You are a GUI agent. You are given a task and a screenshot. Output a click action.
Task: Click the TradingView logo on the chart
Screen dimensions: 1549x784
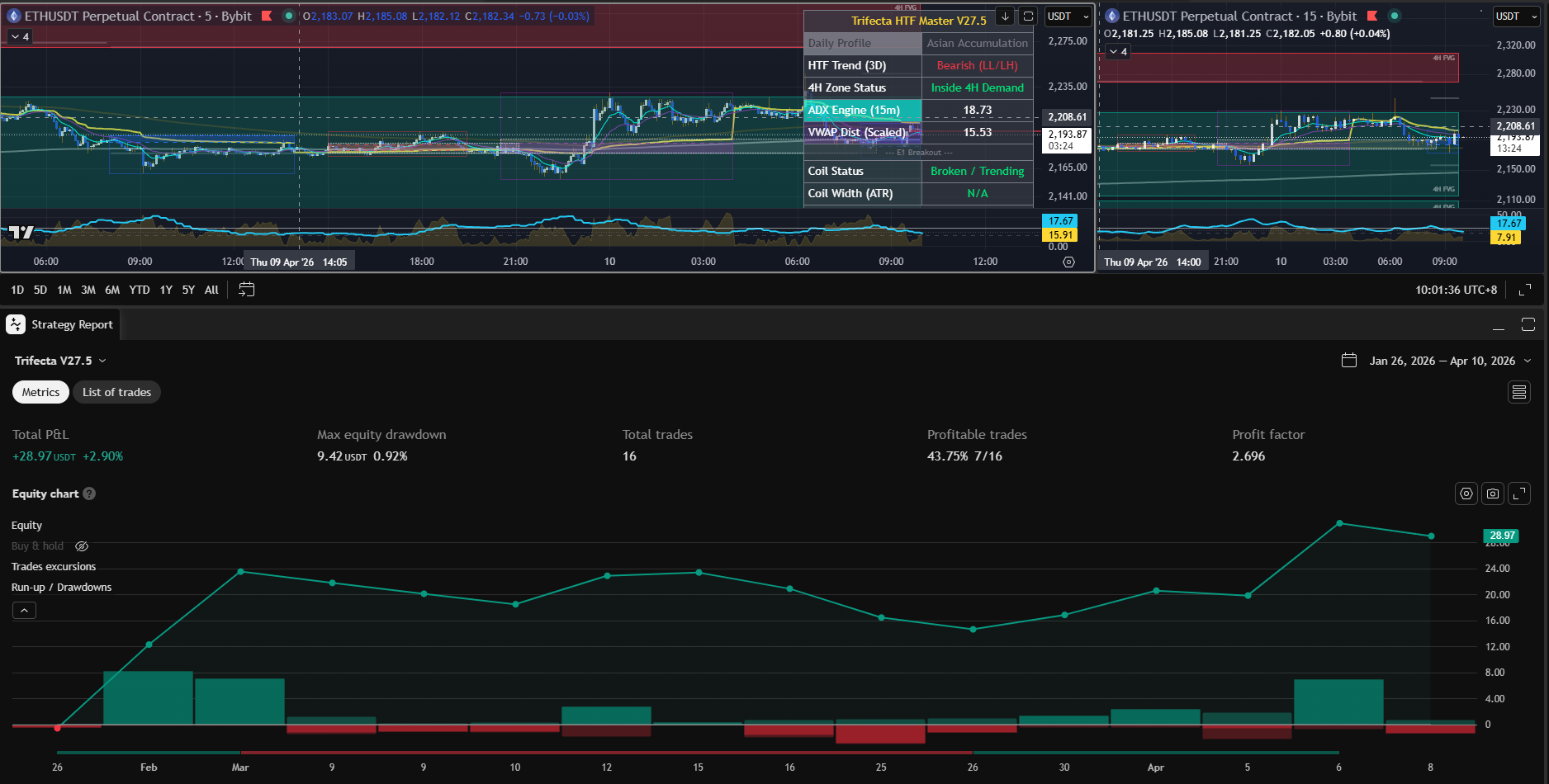point(21,232)
